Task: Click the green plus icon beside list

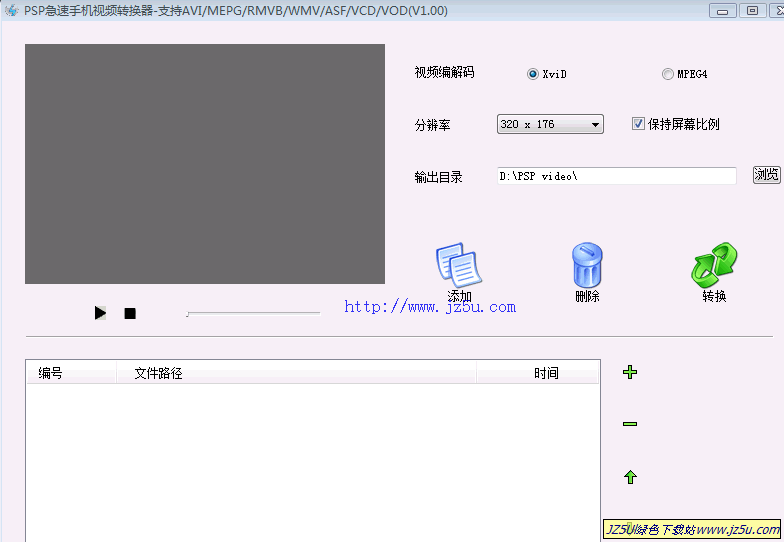Action: coord(630,372)
